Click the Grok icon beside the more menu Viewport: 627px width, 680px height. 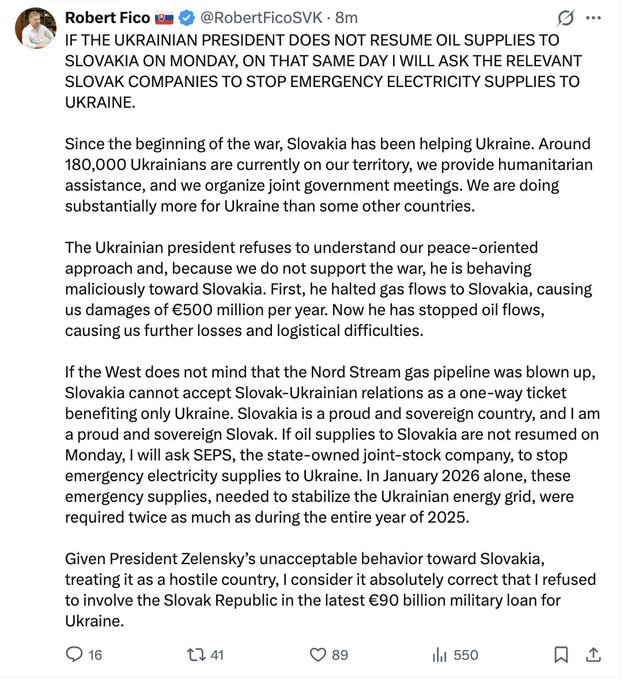564,18
